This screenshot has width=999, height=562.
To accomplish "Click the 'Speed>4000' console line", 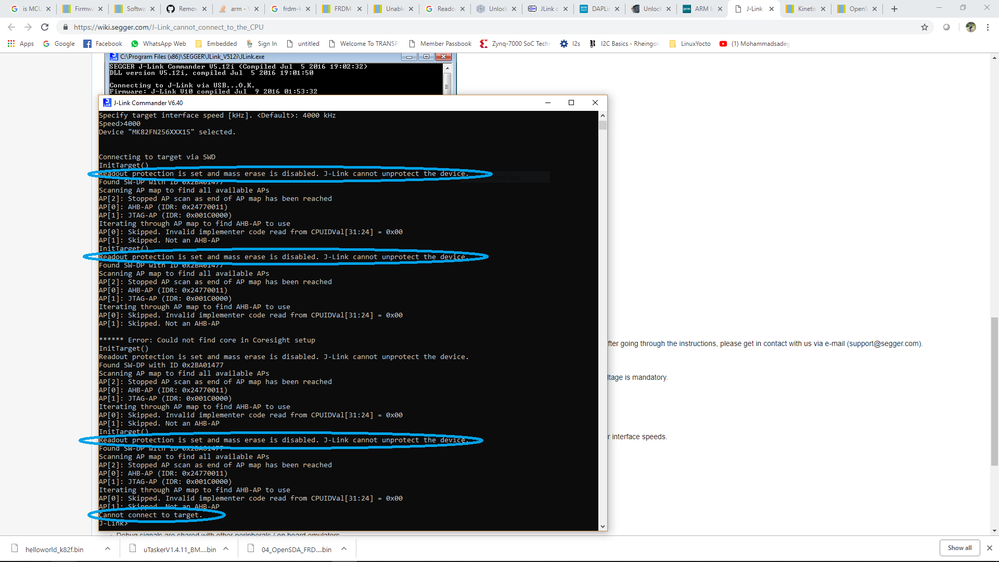I will point(120,124).
